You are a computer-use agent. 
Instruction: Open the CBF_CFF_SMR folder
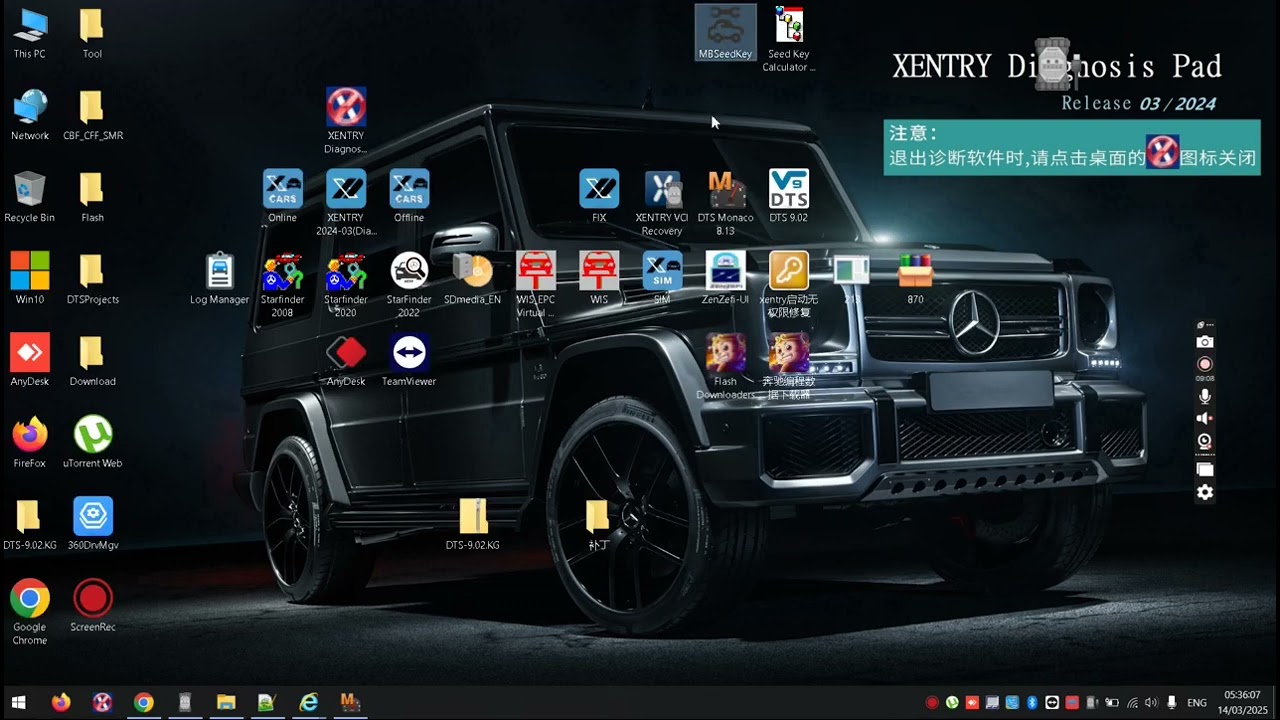pyautogui.click(x=92, y=115)
